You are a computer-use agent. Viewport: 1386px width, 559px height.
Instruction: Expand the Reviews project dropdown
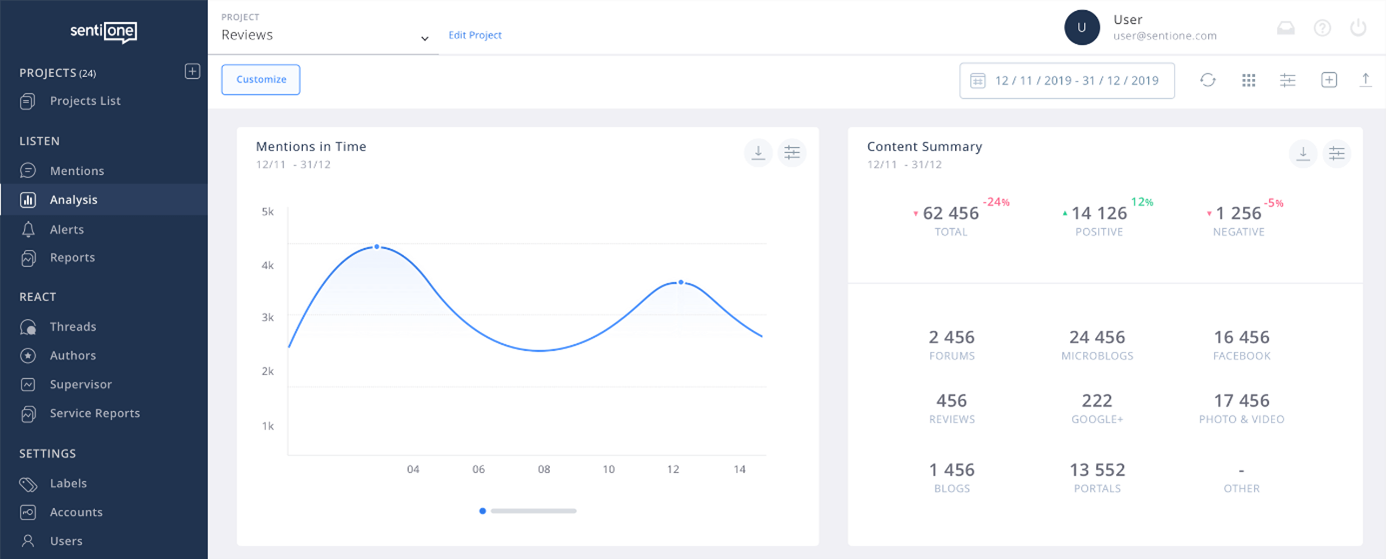pos(424,38)
